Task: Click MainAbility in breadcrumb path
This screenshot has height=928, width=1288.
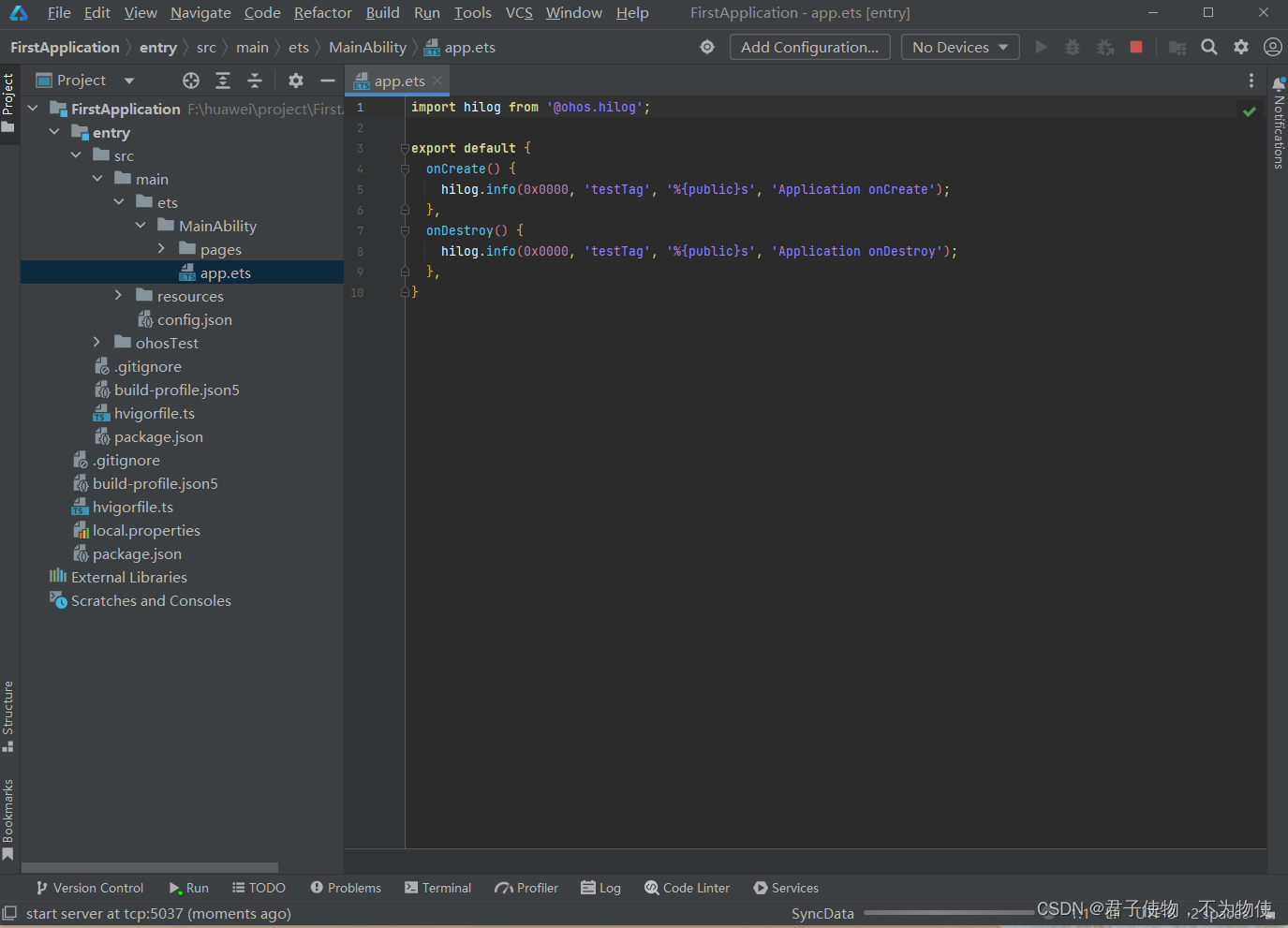Action: point(367,47)
